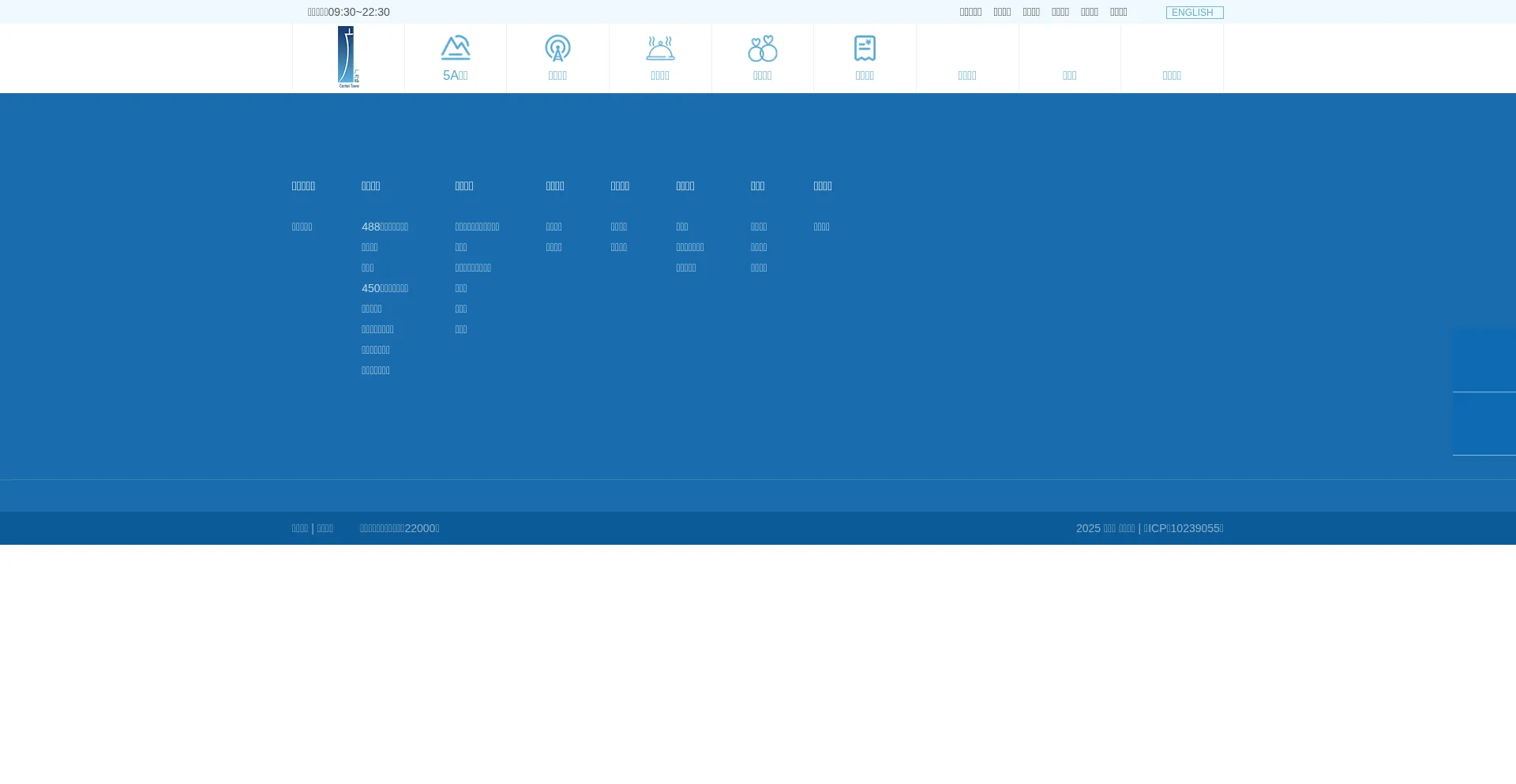Open the sitemap link starting with 450
1516x784 pixels.
[x=385, y=289]
